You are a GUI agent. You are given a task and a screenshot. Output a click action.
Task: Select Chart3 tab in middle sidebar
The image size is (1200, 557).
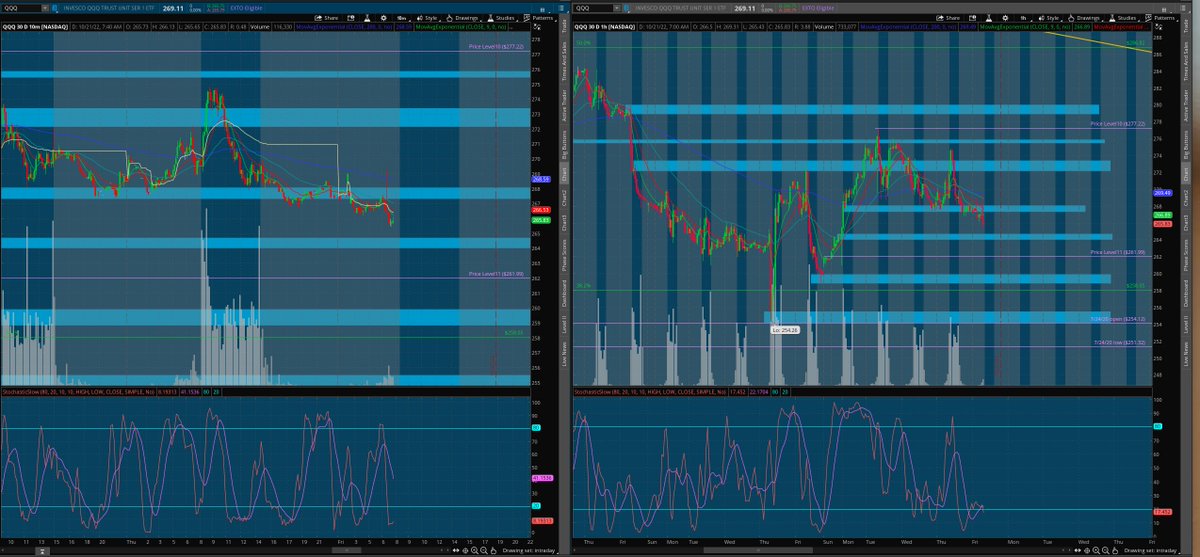[x=565, y=222]
